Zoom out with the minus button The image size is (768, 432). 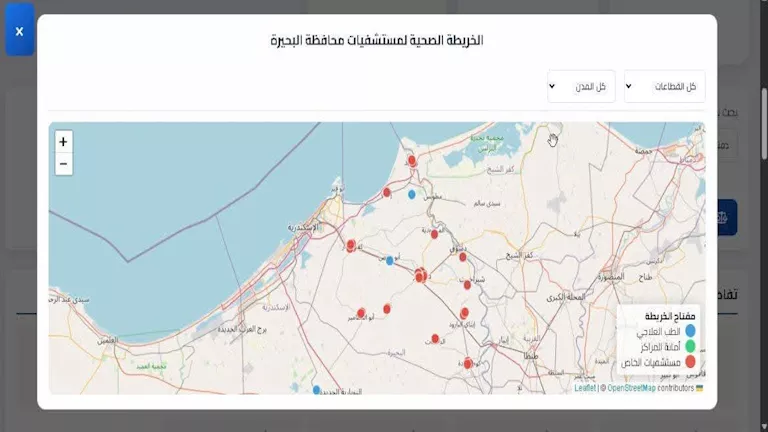pos(63,164)
